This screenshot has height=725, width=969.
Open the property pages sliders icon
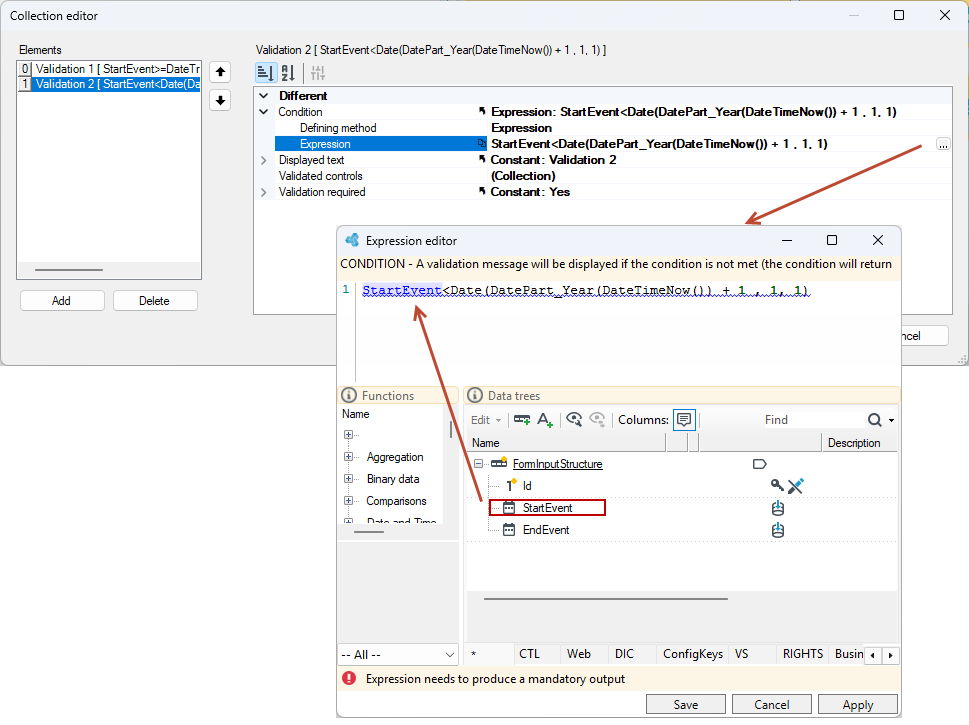pos(318,73)
